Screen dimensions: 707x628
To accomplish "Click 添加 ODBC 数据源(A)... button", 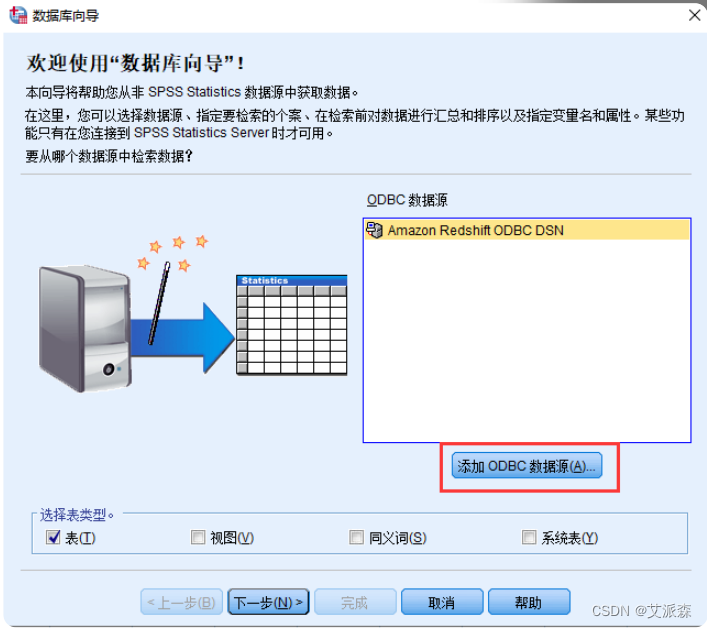I will click(x=527, y=466).
